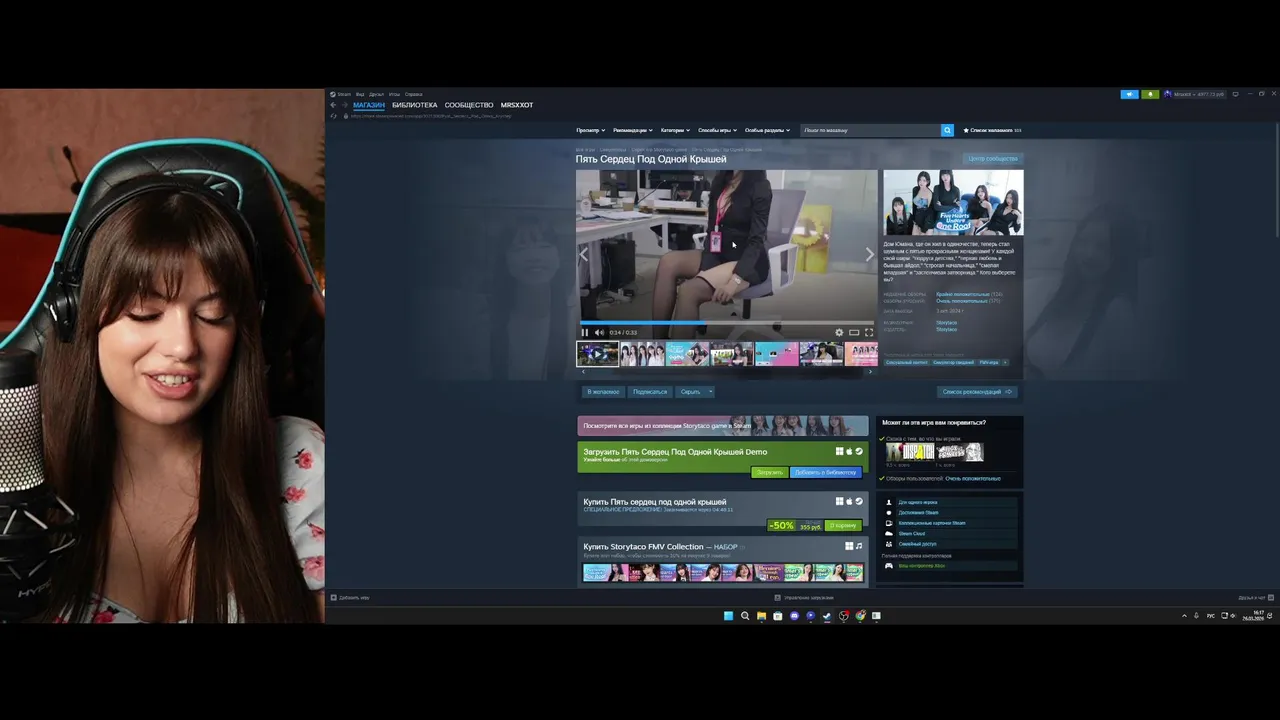
Task: Open the Друзья menu
Action: pos(377,94)
